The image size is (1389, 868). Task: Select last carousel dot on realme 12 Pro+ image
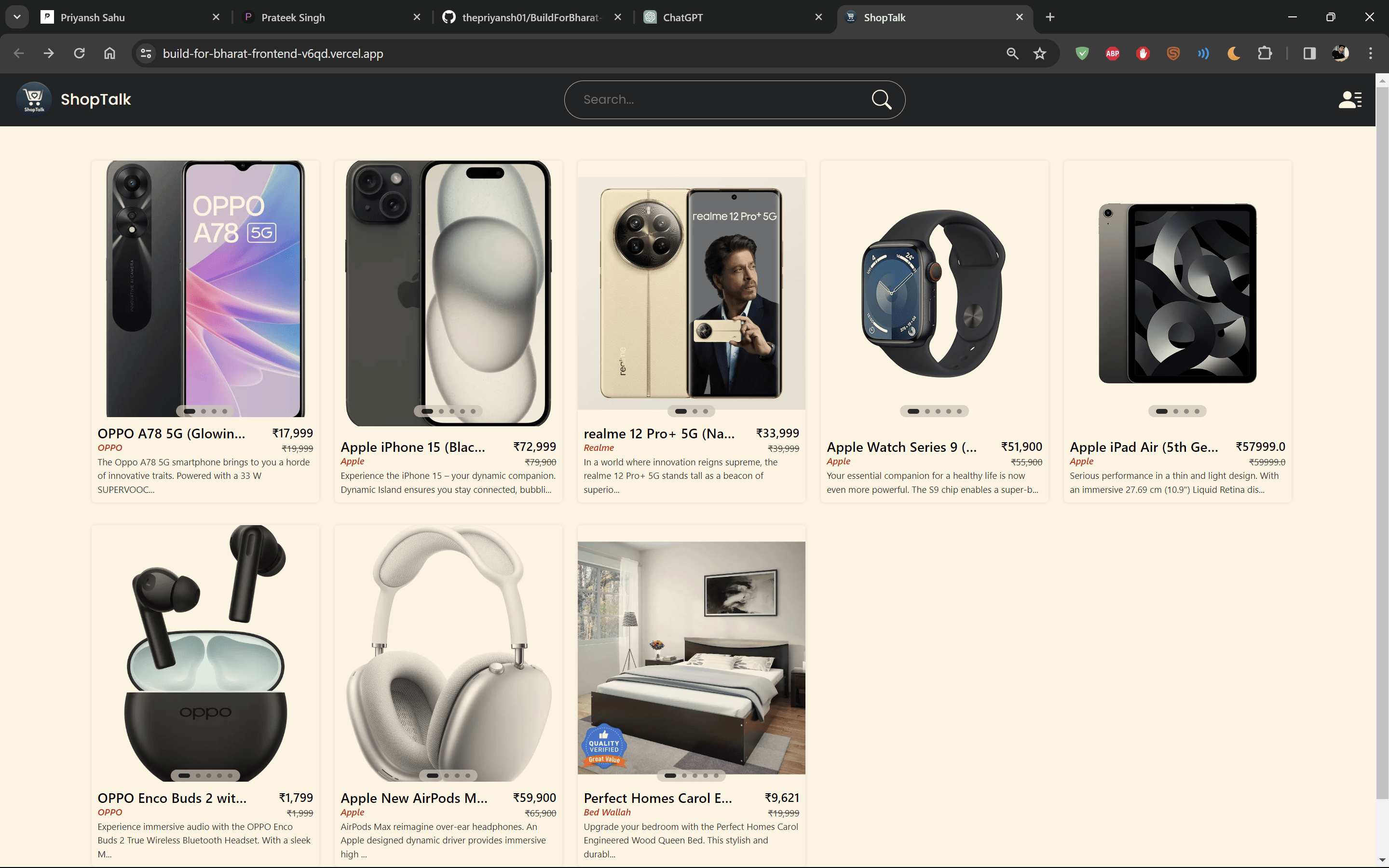pos(706,411)
